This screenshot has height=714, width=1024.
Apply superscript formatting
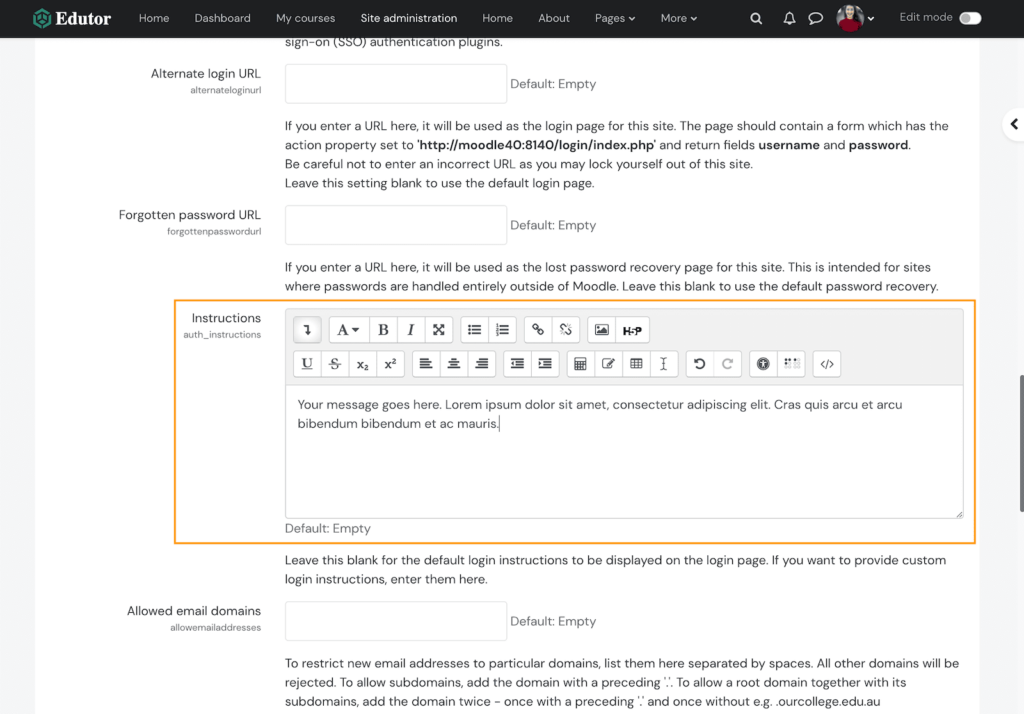(390, 363)
